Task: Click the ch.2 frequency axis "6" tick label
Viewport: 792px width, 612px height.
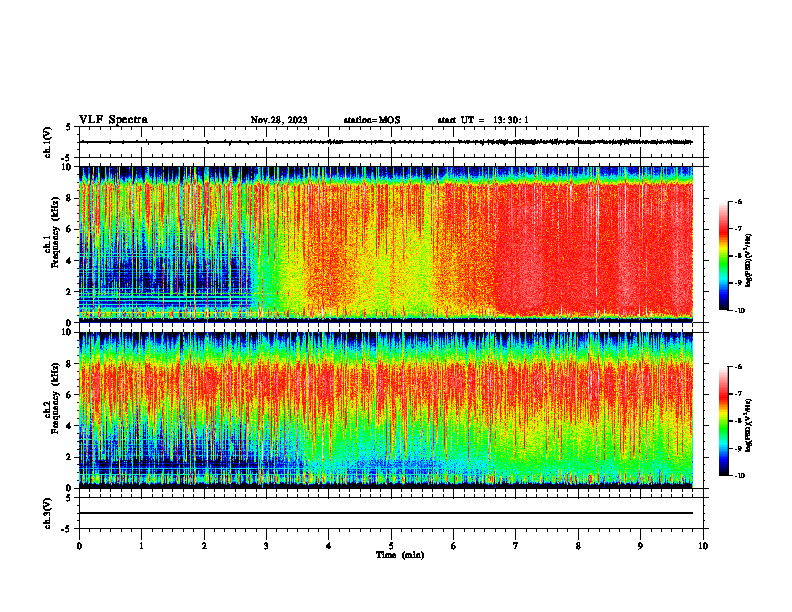Action: 70,395
